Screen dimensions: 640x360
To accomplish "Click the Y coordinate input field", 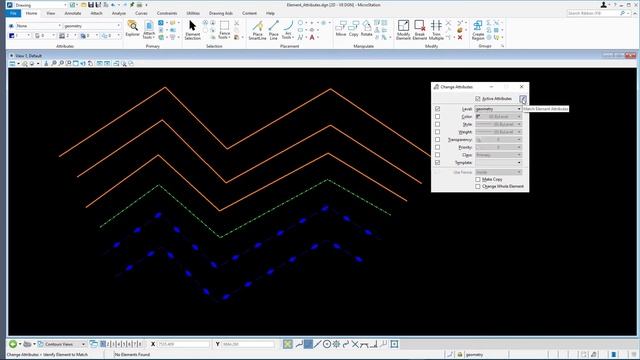I will click(248, 344).
